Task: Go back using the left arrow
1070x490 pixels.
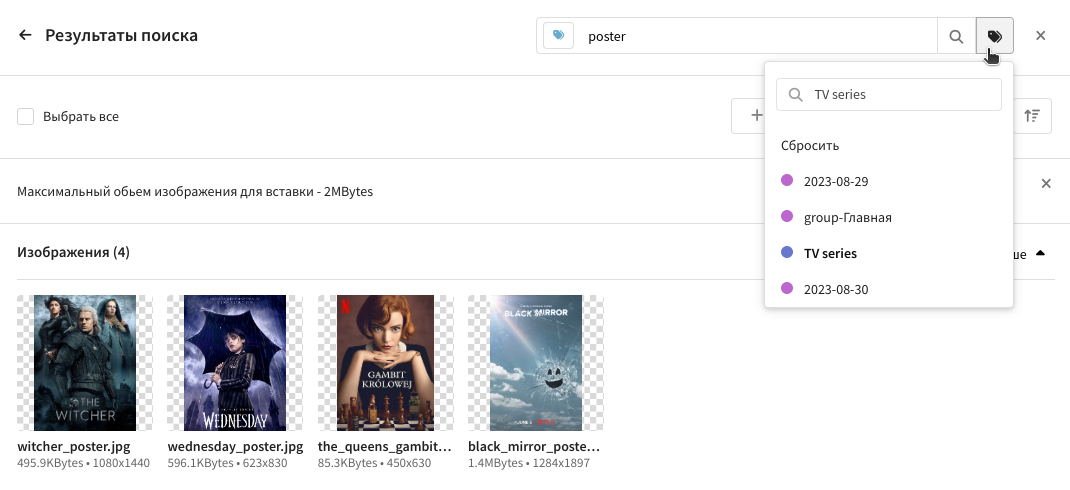Action: pos(25,35)
